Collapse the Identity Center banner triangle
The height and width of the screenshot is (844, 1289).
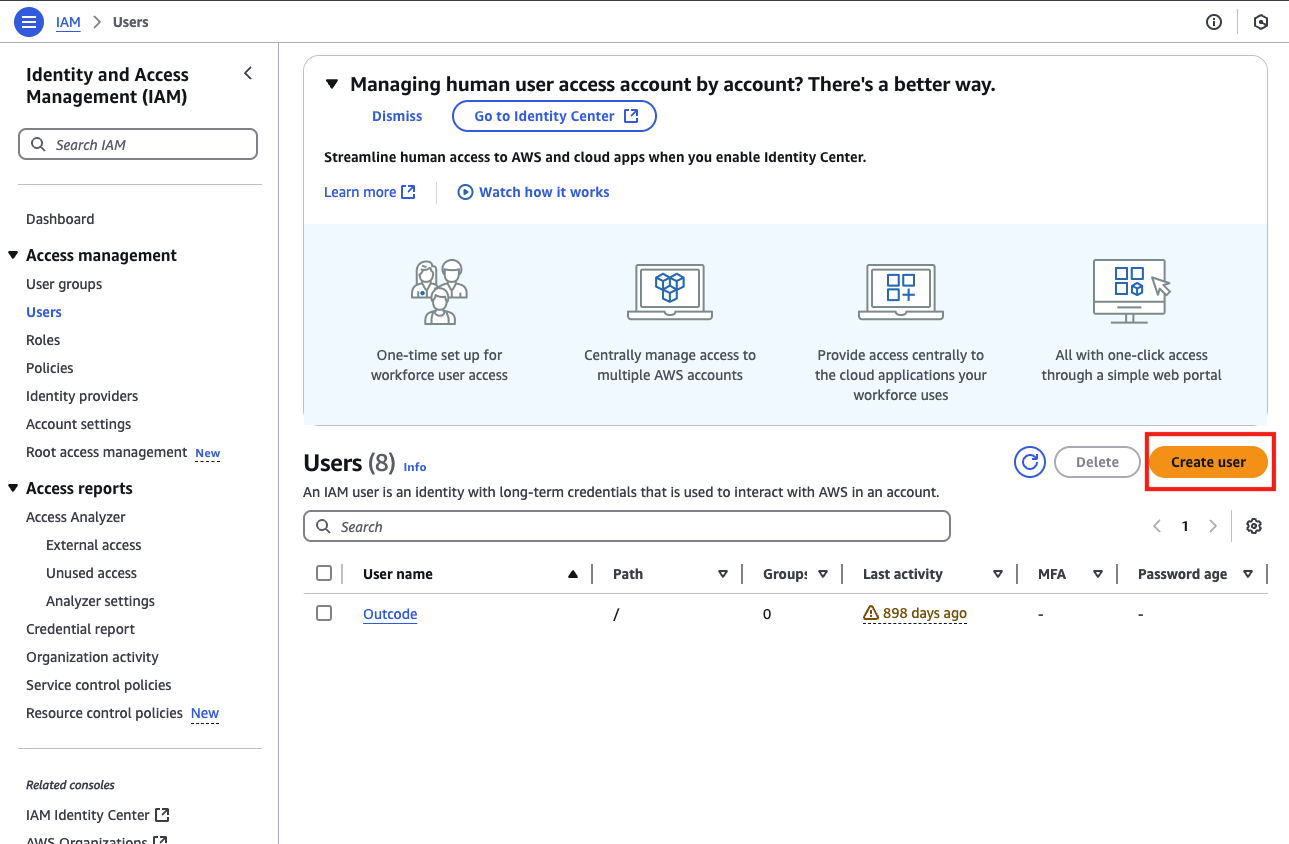pos(333,85)
